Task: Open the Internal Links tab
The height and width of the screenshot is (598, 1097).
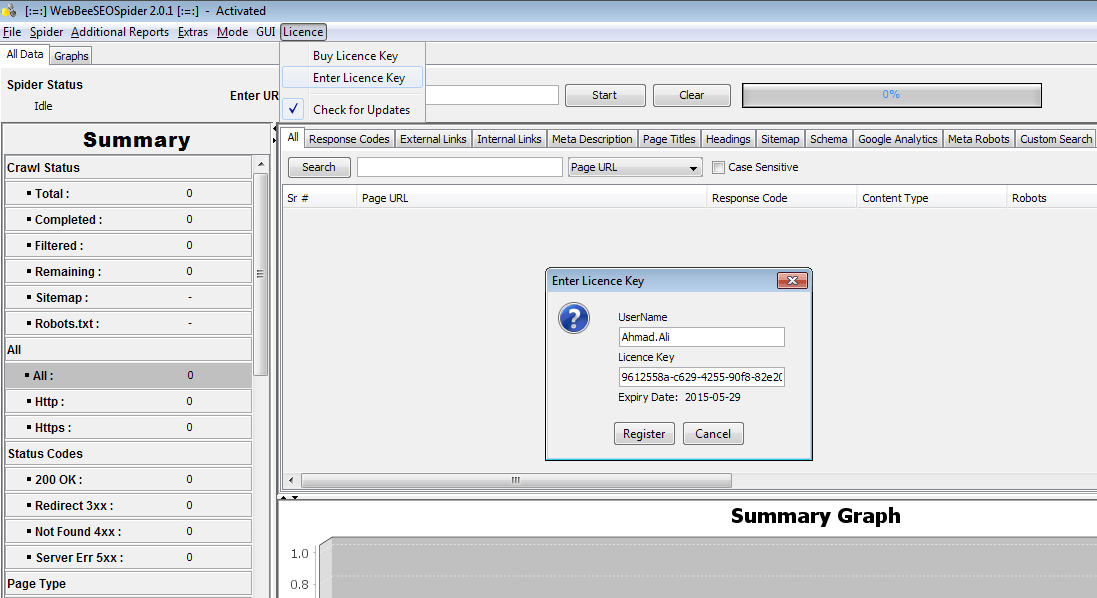Action: [x=509, y=138]
